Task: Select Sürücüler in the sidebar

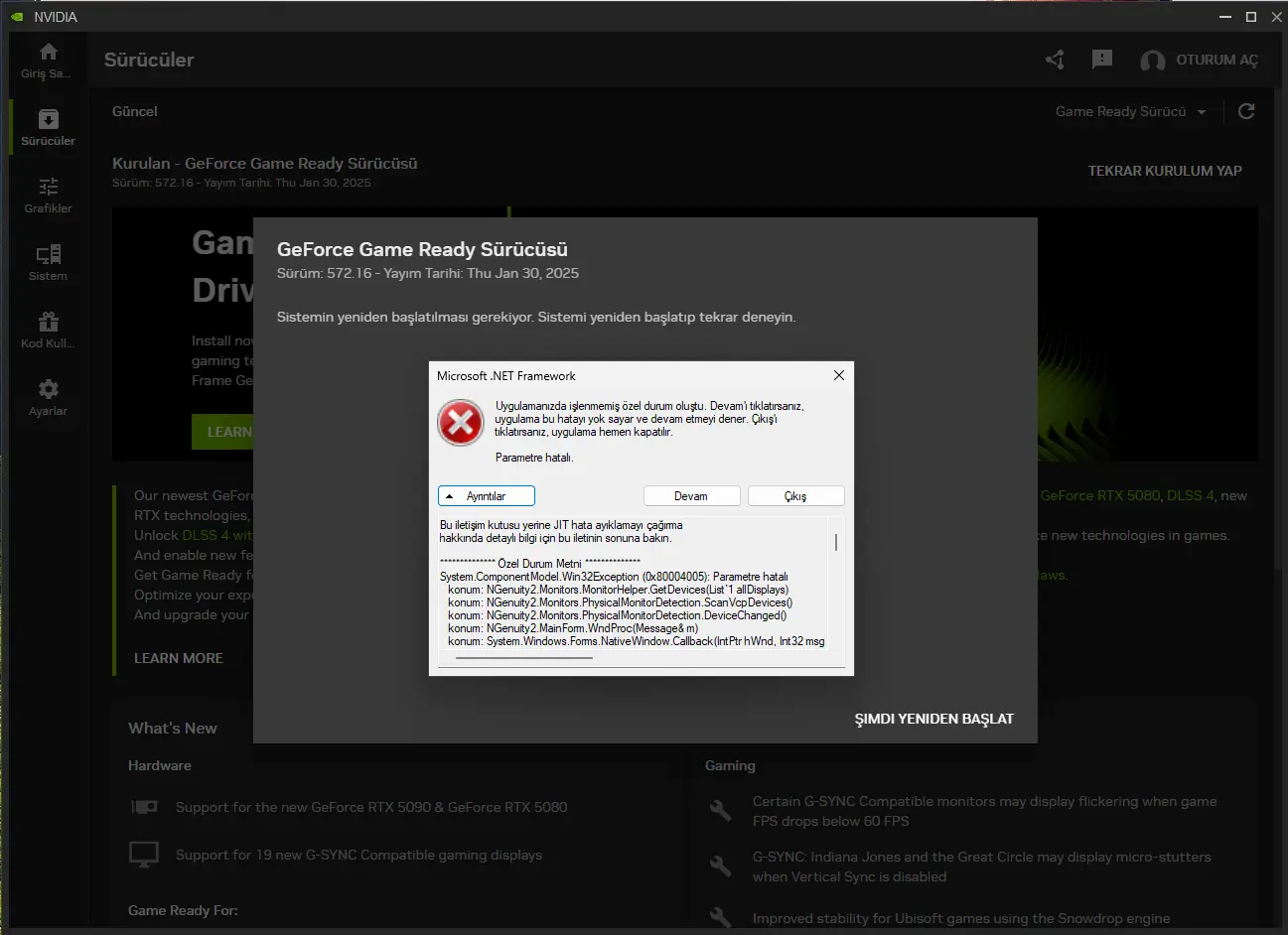Action: tap(48, 129)
